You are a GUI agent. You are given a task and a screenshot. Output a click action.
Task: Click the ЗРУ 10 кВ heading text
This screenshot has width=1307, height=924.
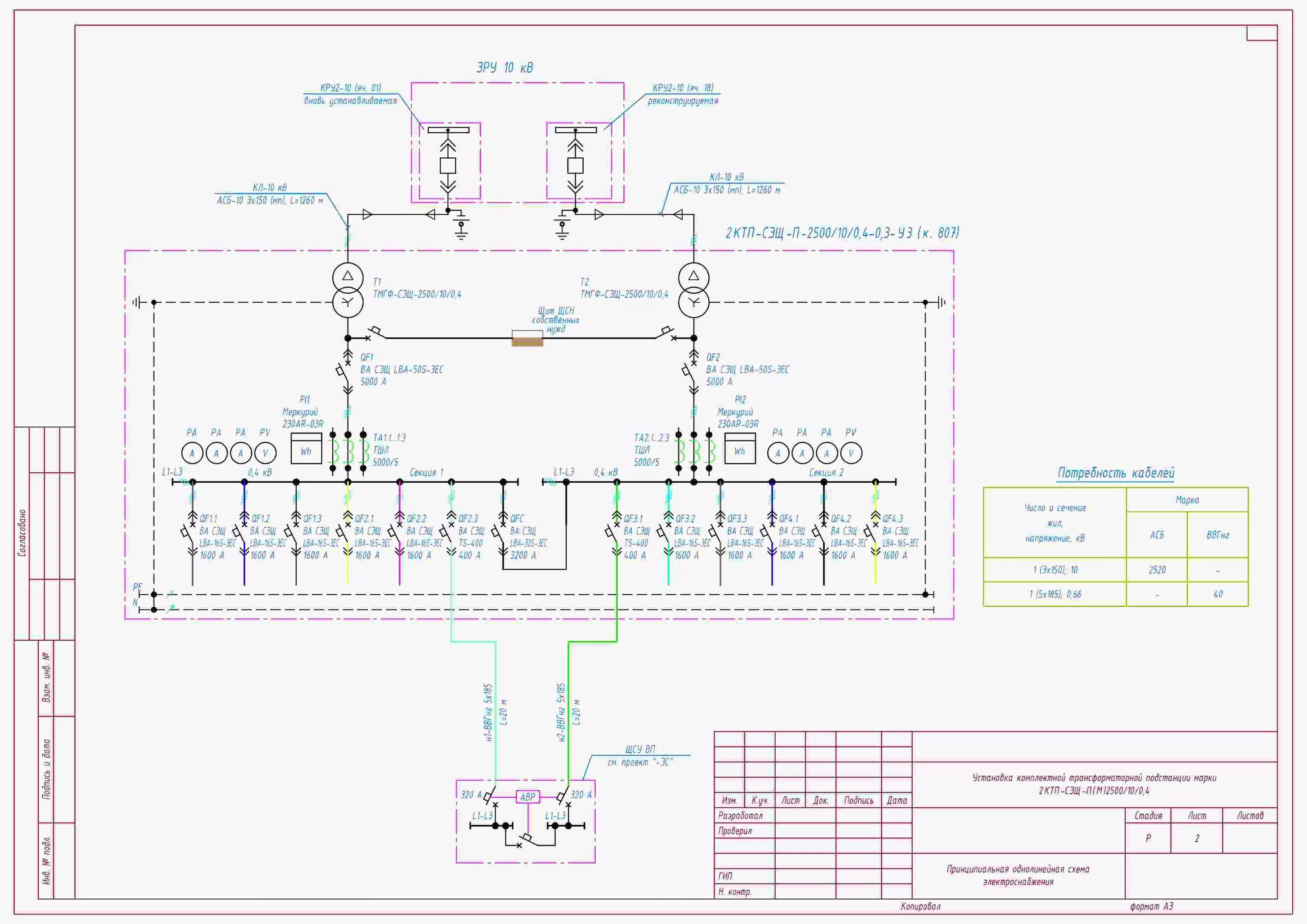pos(505,68)
